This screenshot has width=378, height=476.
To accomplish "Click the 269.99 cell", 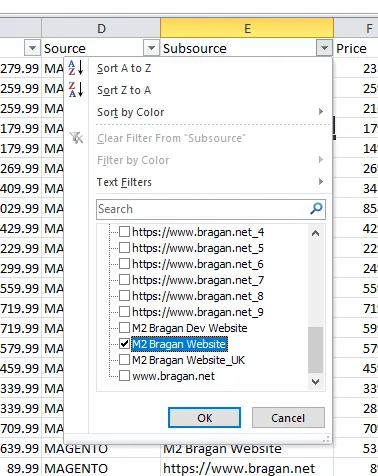I will click(x=20, y=168).
